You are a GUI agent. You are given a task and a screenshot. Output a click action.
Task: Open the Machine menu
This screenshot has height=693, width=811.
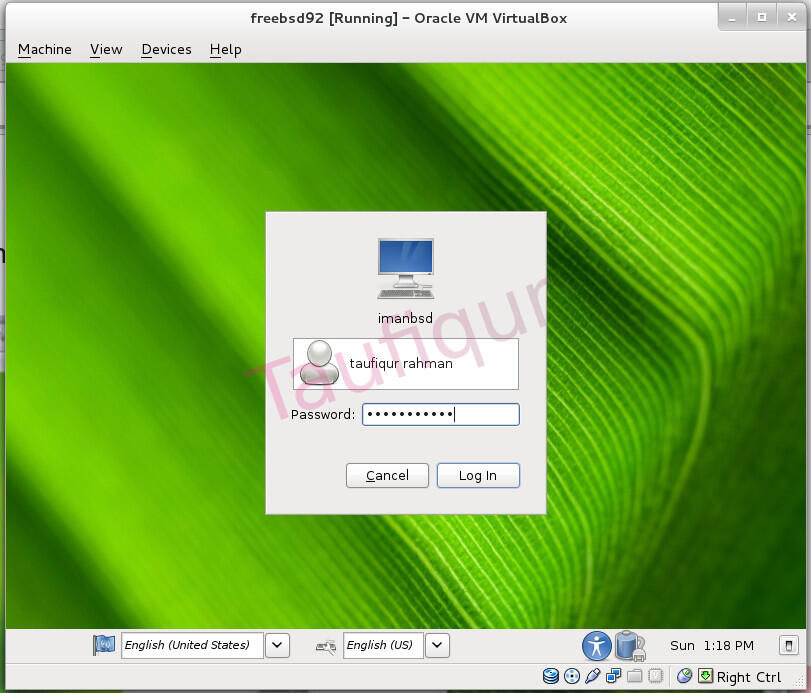tap(44, 50)
